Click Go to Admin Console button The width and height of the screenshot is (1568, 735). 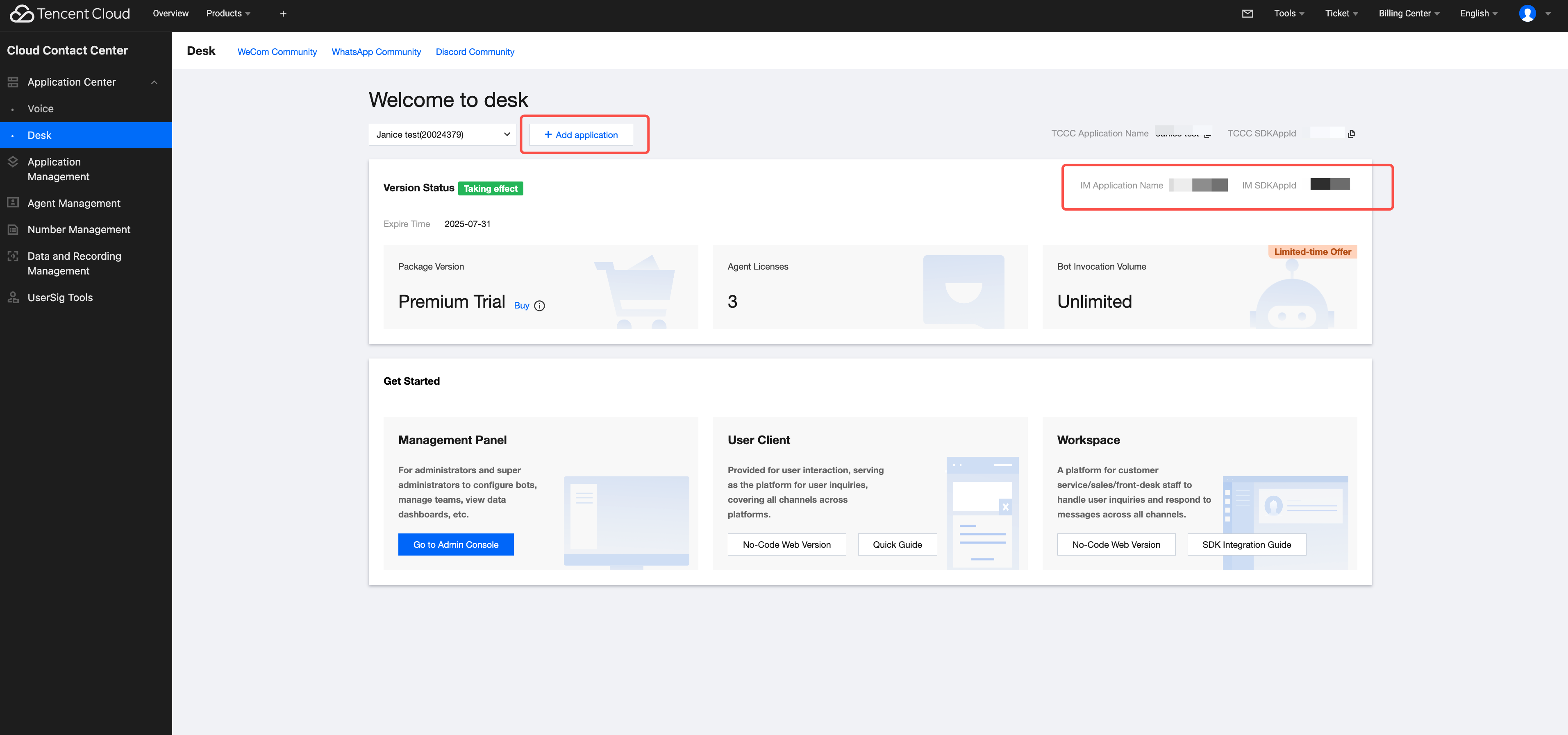[455, 544]
